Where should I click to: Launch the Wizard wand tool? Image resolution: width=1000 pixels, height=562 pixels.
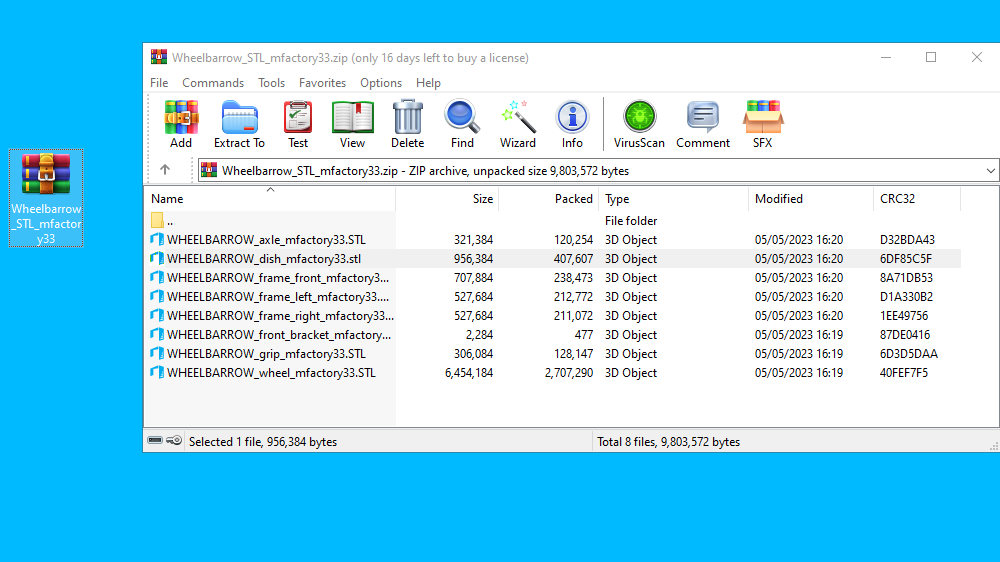[518, 124]
